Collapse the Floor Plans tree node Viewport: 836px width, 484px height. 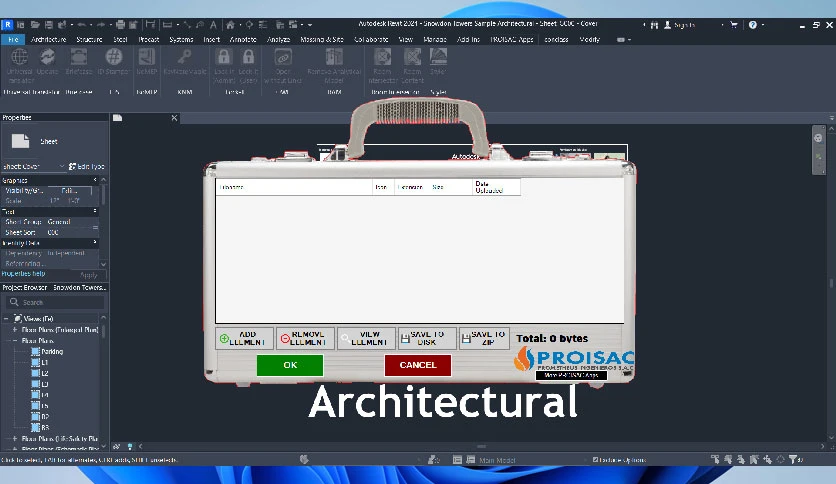15,340
